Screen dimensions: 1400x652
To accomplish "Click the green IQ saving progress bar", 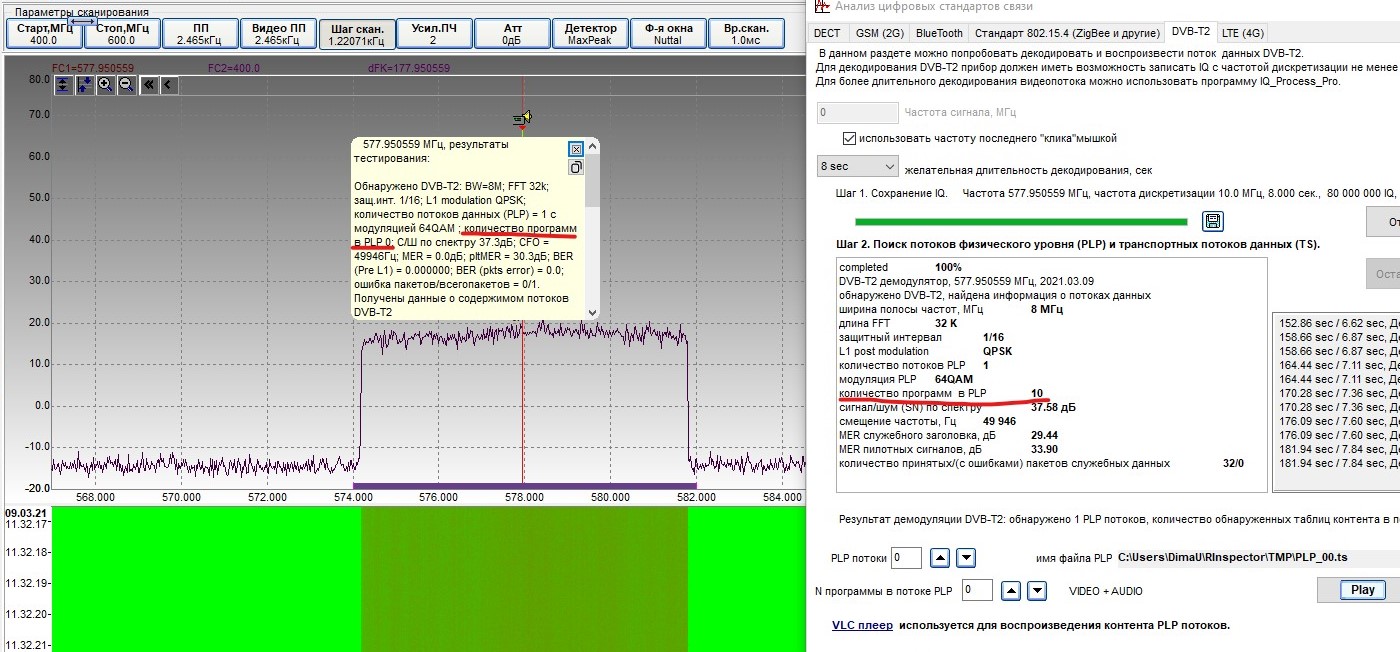I will tap(1021, 221).
